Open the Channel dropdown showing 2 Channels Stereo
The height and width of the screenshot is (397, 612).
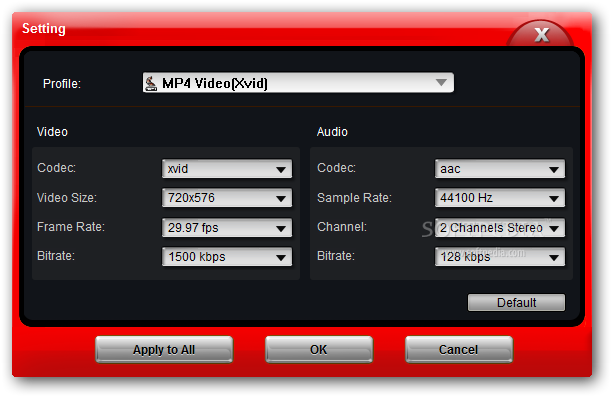coord(500,228)
